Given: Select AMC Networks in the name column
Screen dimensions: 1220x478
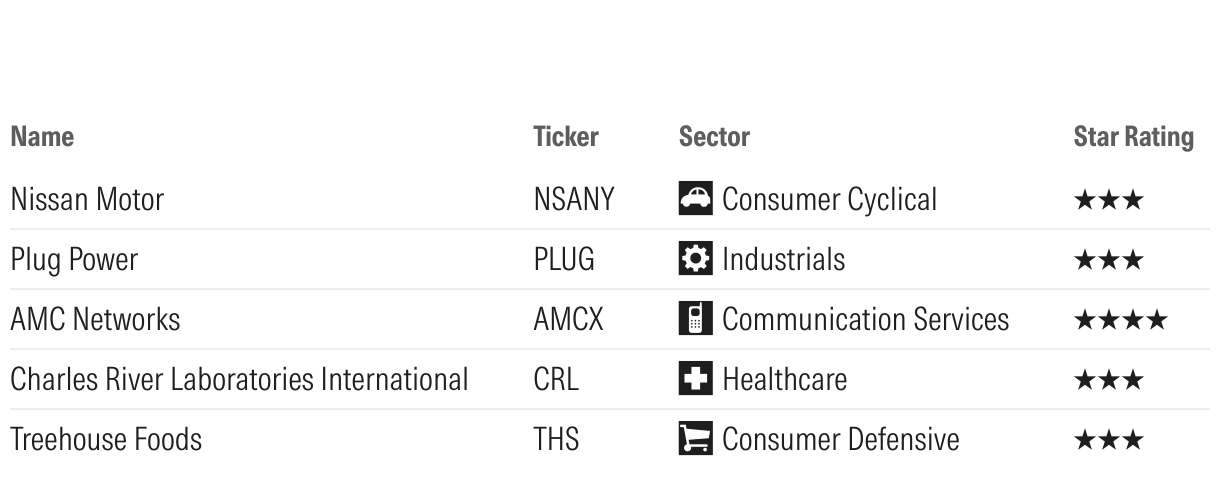Looking at the screenshot, I should tap(95, 320).
